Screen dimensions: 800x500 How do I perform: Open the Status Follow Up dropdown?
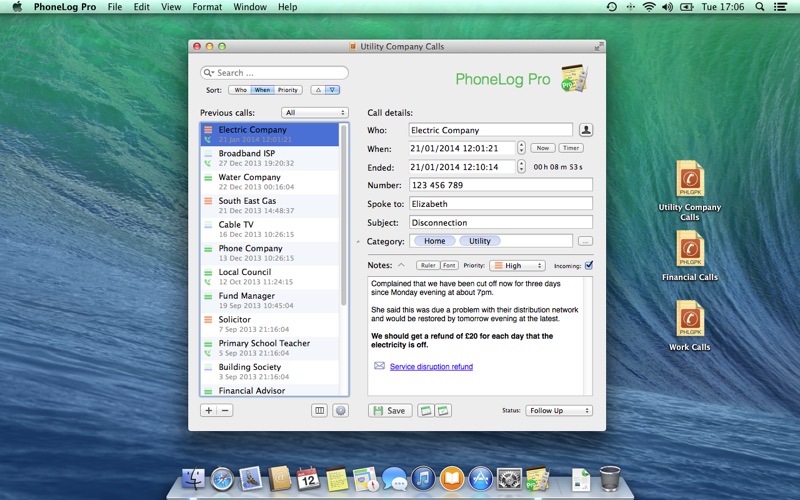[x=559, y=410]
